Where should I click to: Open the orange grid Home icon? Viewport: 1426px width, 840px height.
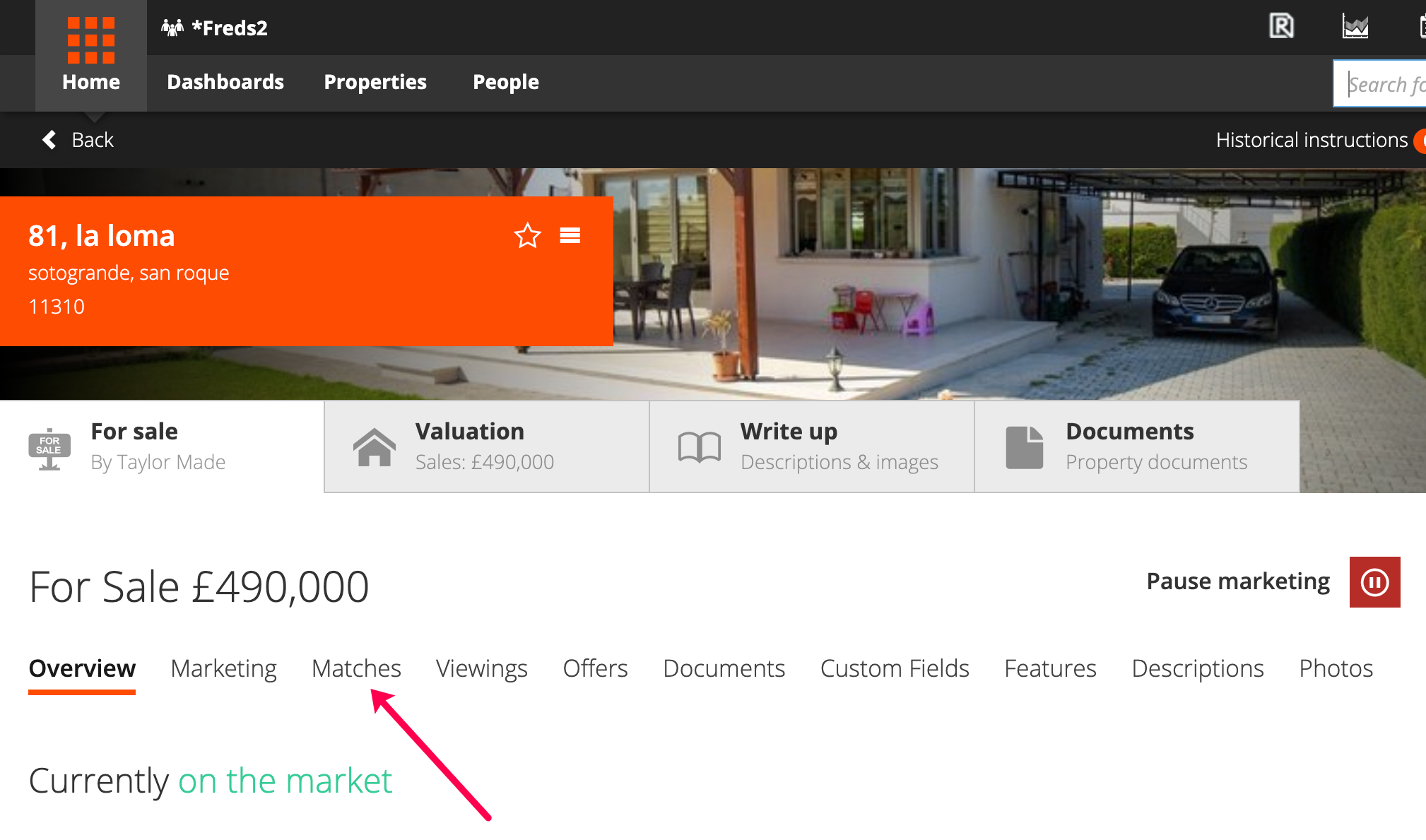tap(91, 40)
